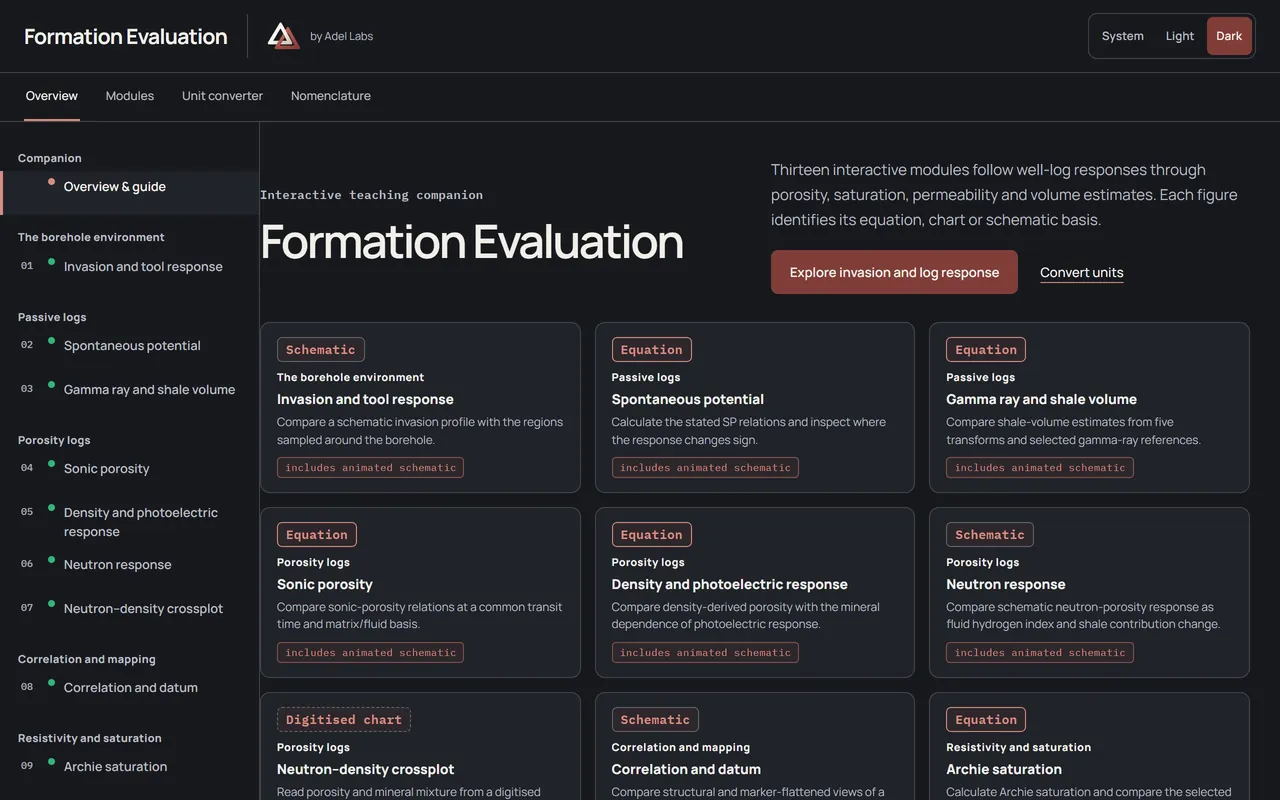Screen dimensions: 1280x800
Task: Click animated schematic badge on Neutron response card
Action: click(x=1040, y=652)
